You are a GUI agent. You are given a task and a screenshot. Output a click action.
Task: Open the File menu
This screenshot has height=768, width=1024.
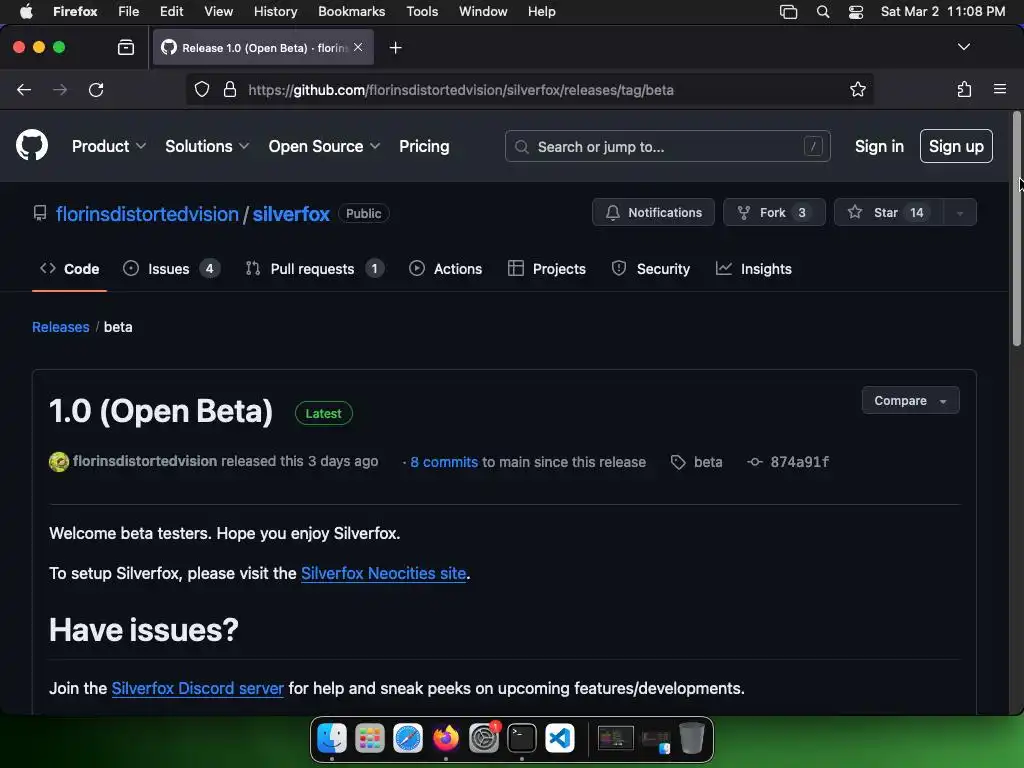click(x=128, y=12)
